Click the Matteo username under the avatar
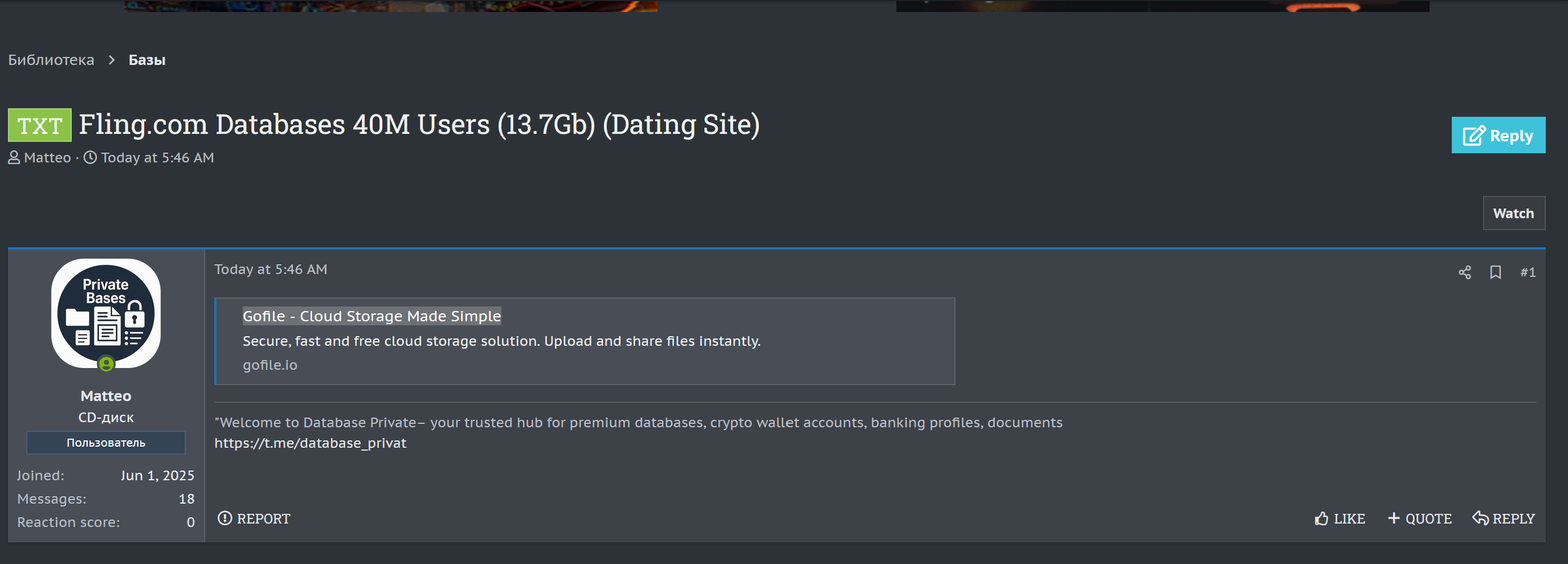Screen dimensions: 1568x564 point(106,396)
